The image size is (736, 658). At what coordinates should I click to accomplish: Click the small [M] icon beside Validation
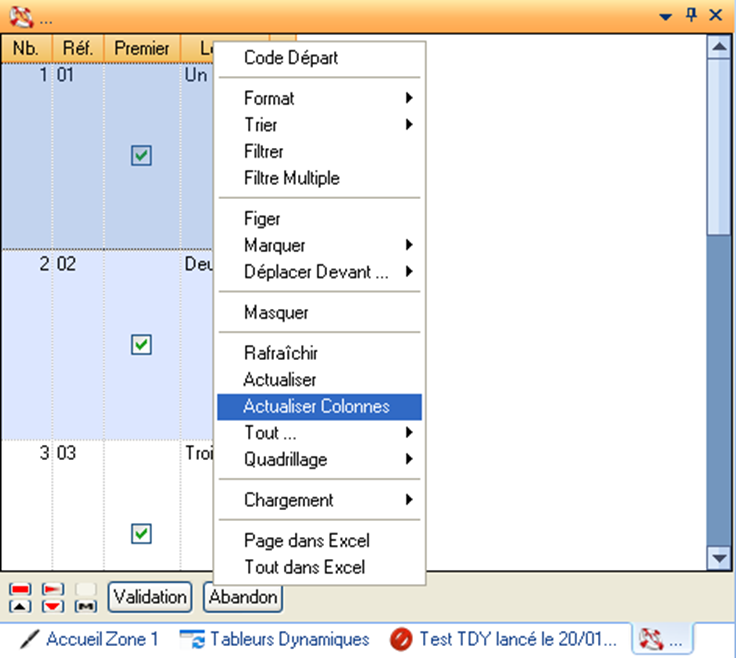coord(88,605)
